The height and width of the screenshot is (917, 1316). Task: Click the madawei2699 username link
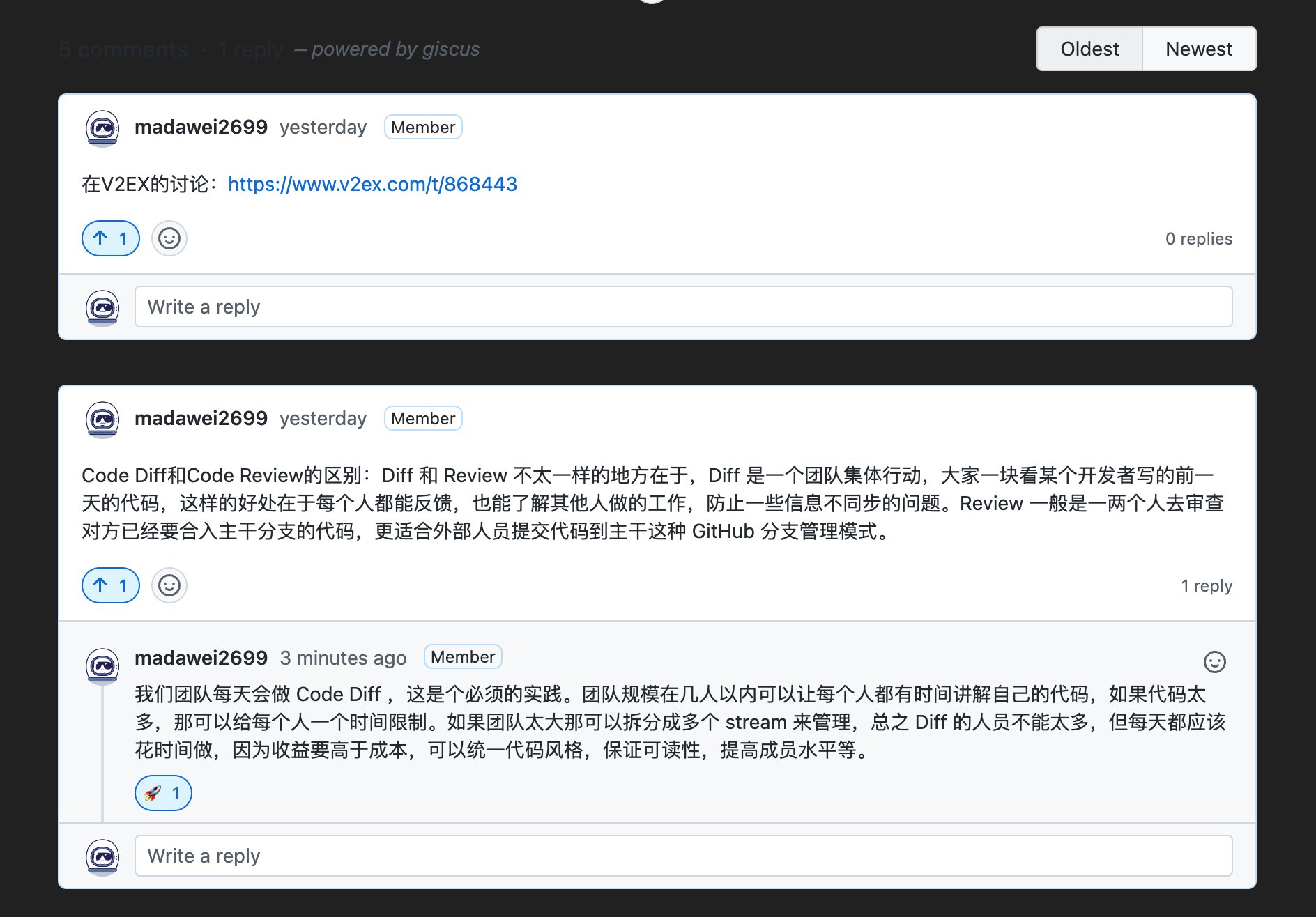coord(201,127)
